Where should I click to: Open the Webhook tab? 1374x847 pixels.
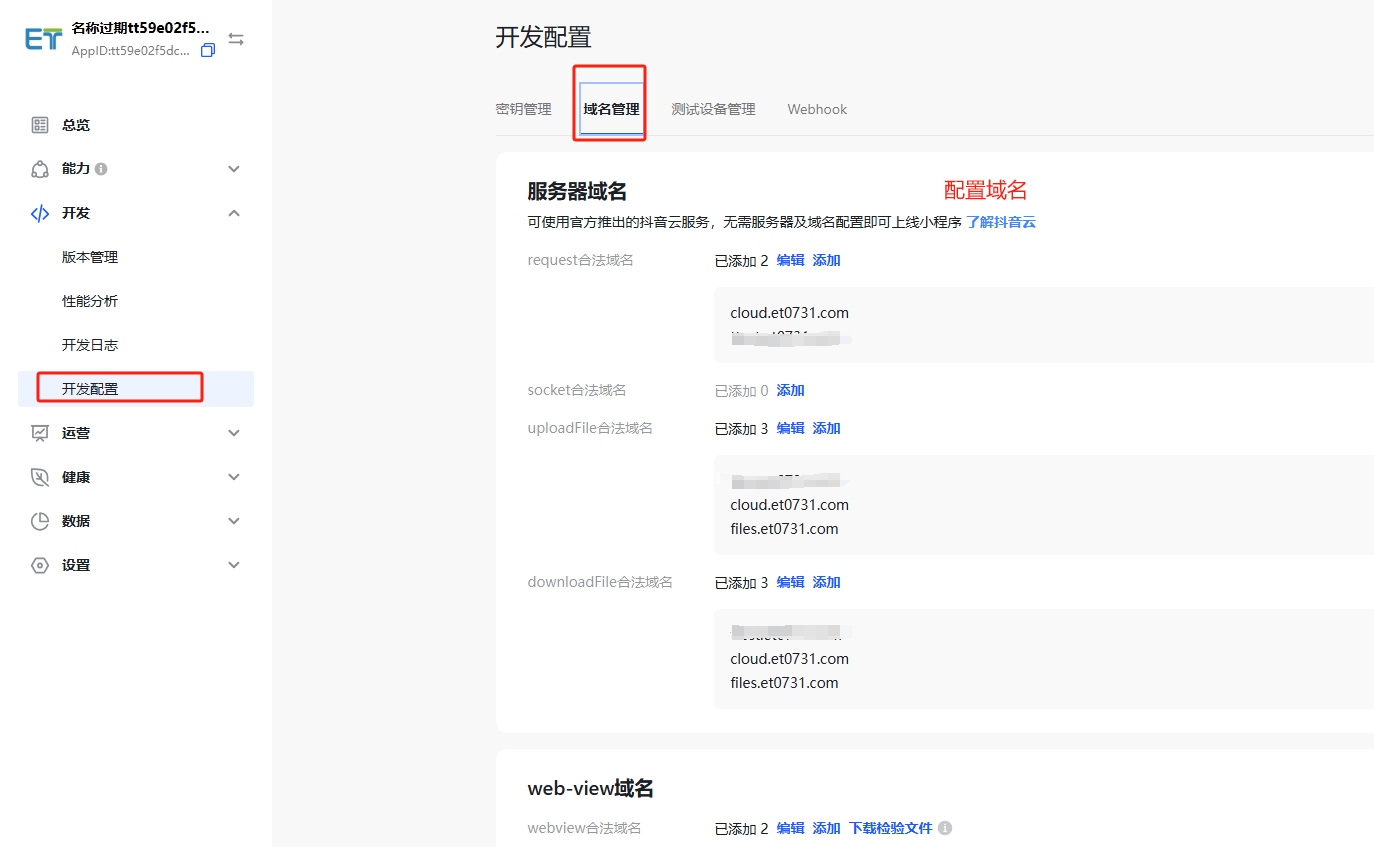(817, 109)
